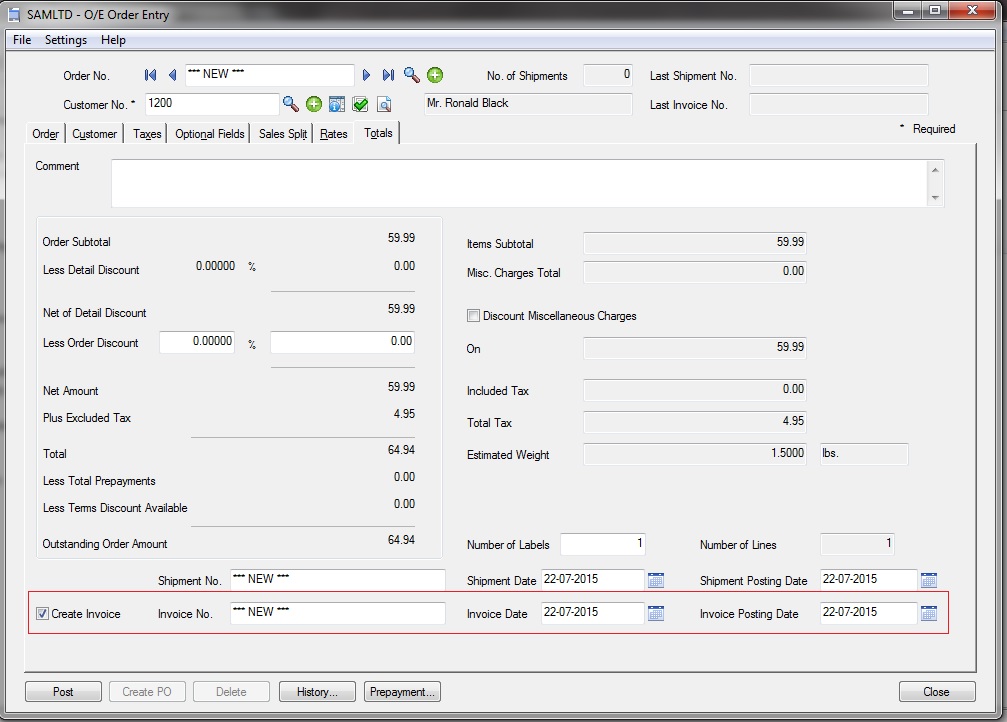Click the Less Order Discount amount field
Viewport: 1007px width, 722px height.
[342, 342]
